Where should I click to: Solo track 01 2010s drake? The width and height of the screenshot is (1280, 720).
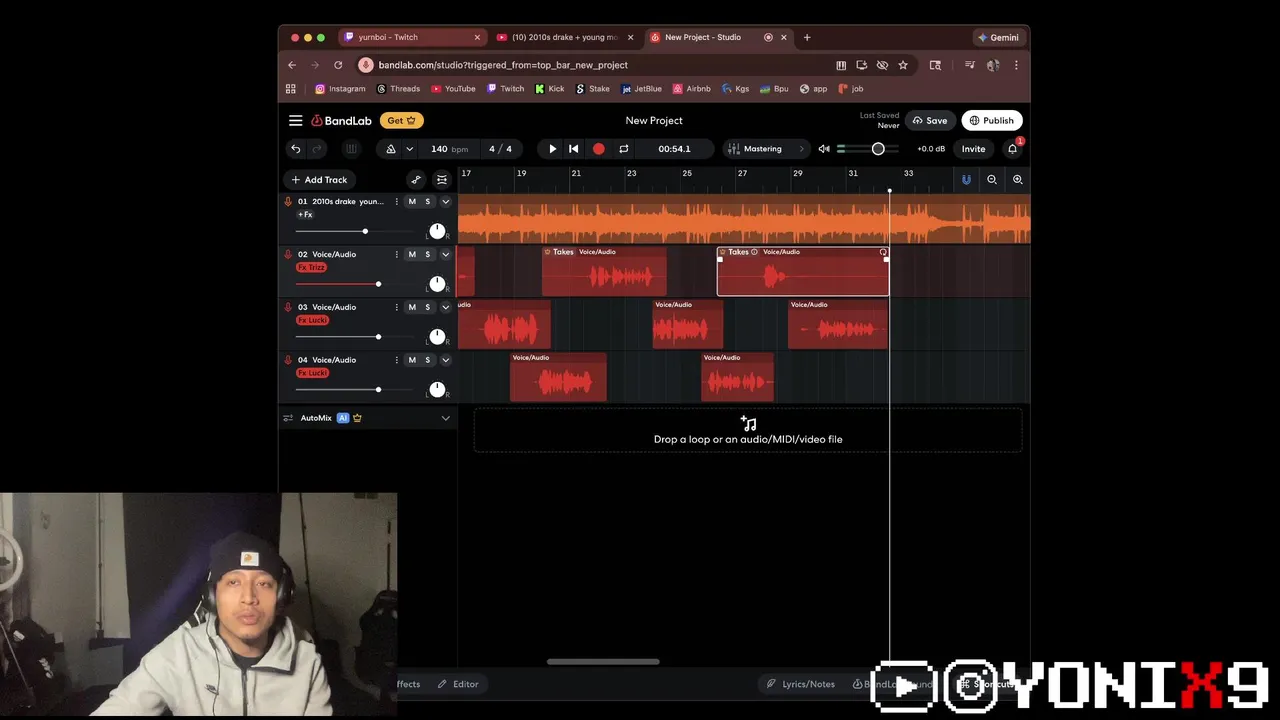pos(427,202)
